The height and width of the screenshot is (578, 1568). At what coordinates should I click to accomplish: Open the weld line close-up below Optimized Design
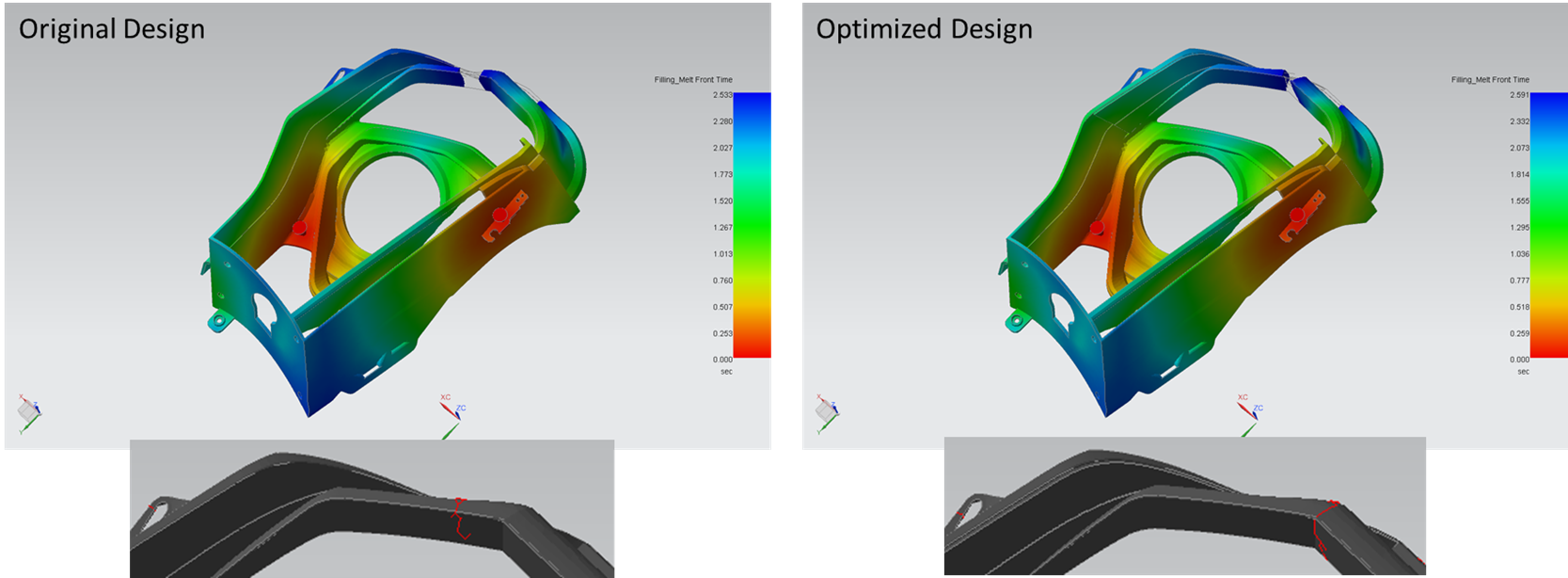(1185, 506)
